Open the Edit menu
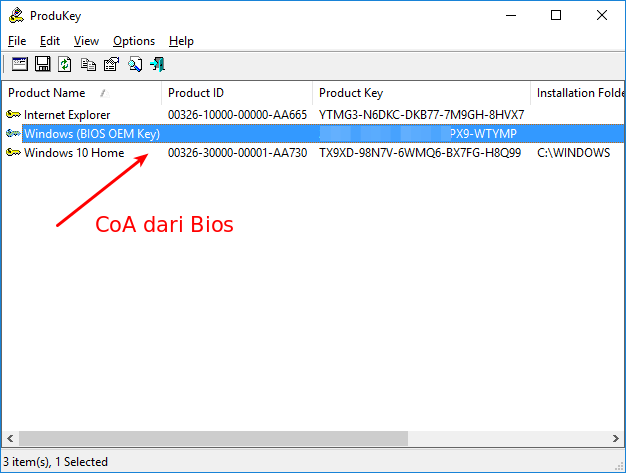Image resolution: width=626 pixels, height=473 pixels. coord(50,41)
